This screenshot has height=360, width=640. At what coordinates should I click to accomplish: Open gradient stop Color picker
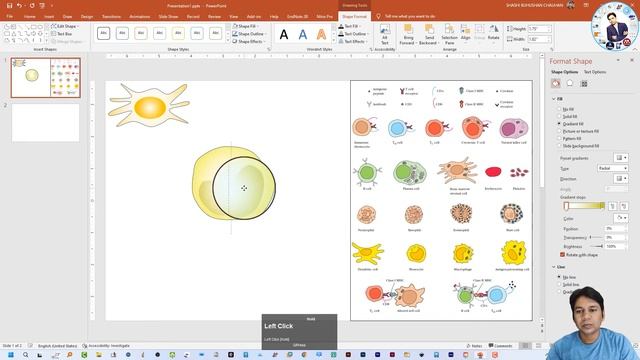tap(621, 218)
